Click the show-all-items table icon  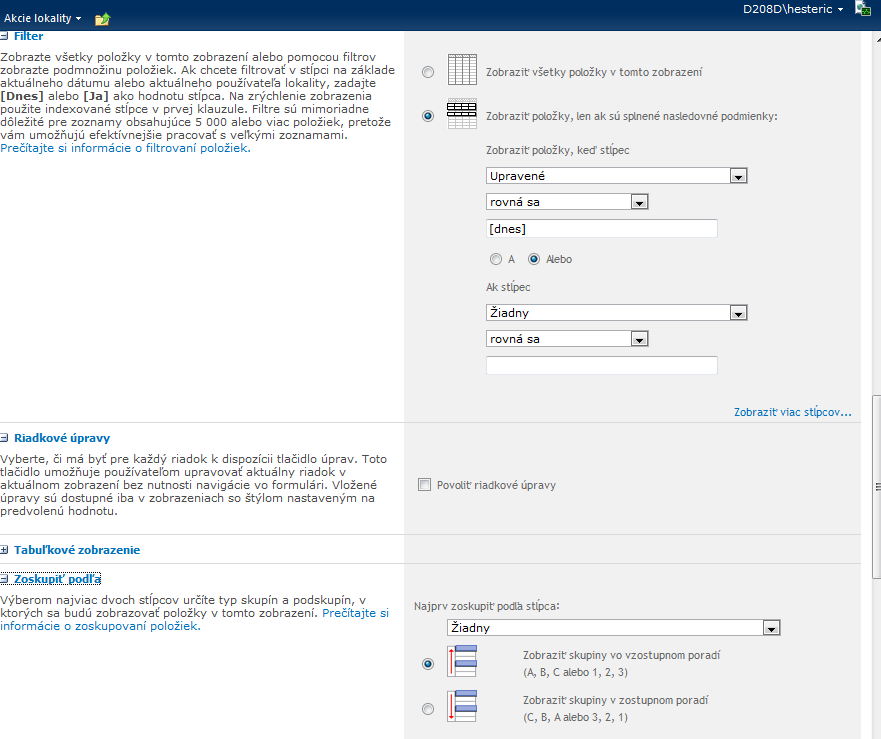tap(462, 70)
